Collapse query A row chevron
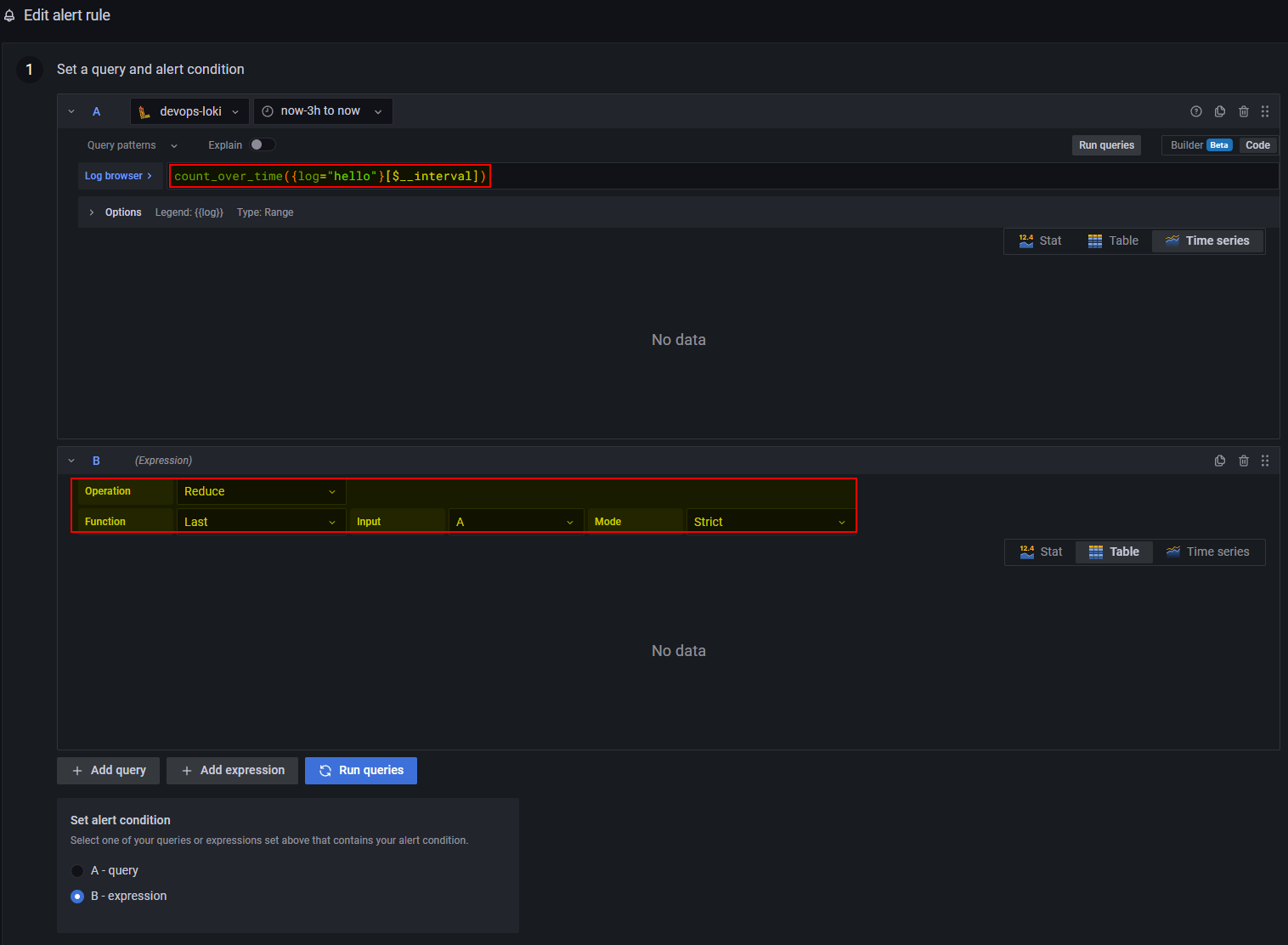Screen dimensions: 1288x945 (x=71, y=111)
